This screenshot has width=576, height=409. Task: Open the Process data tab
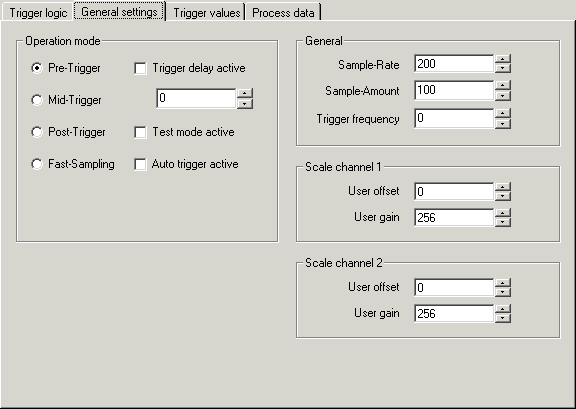(283, 13)
